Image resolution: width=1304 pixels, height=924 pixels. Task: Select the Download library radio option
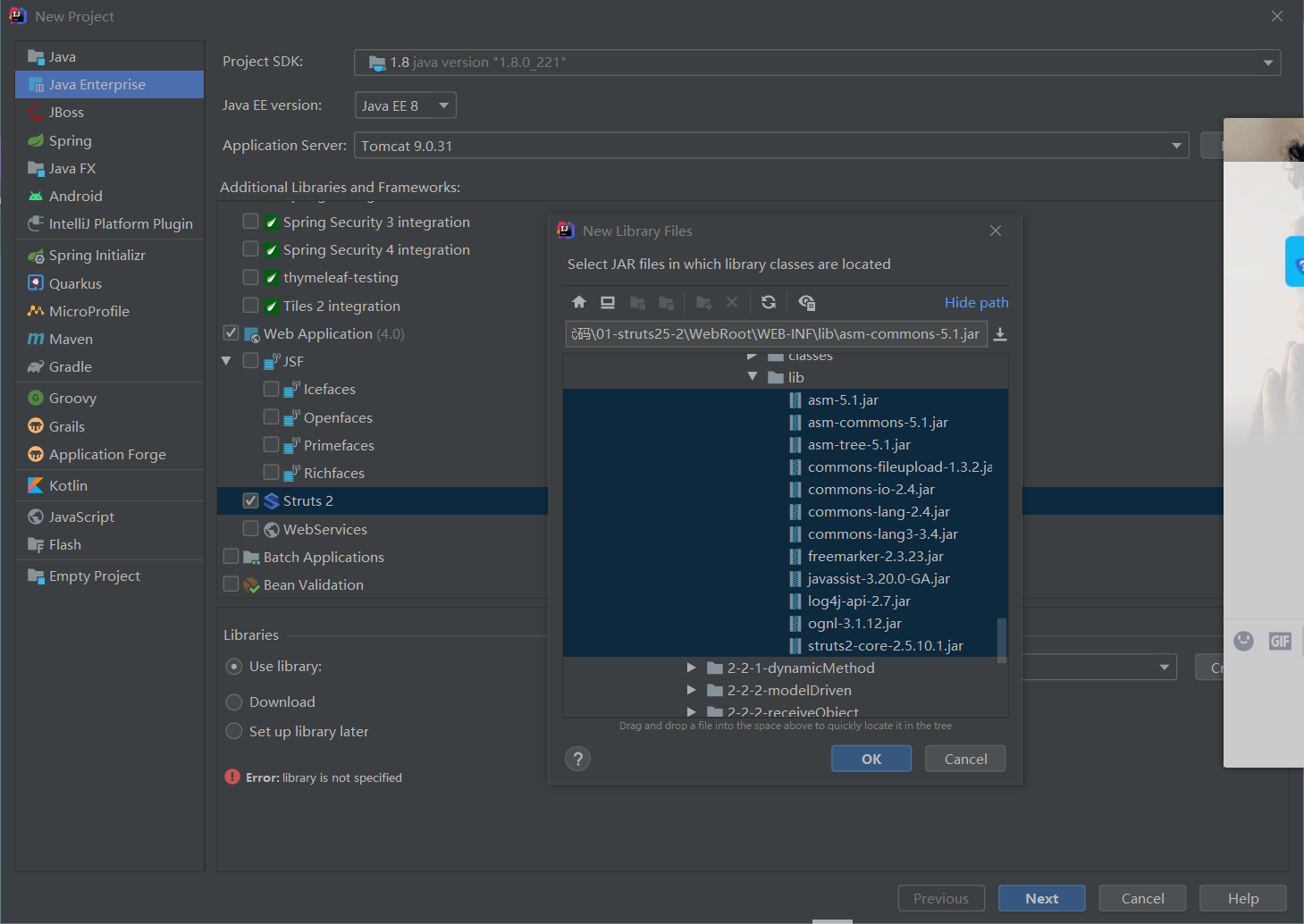(234, 702)
